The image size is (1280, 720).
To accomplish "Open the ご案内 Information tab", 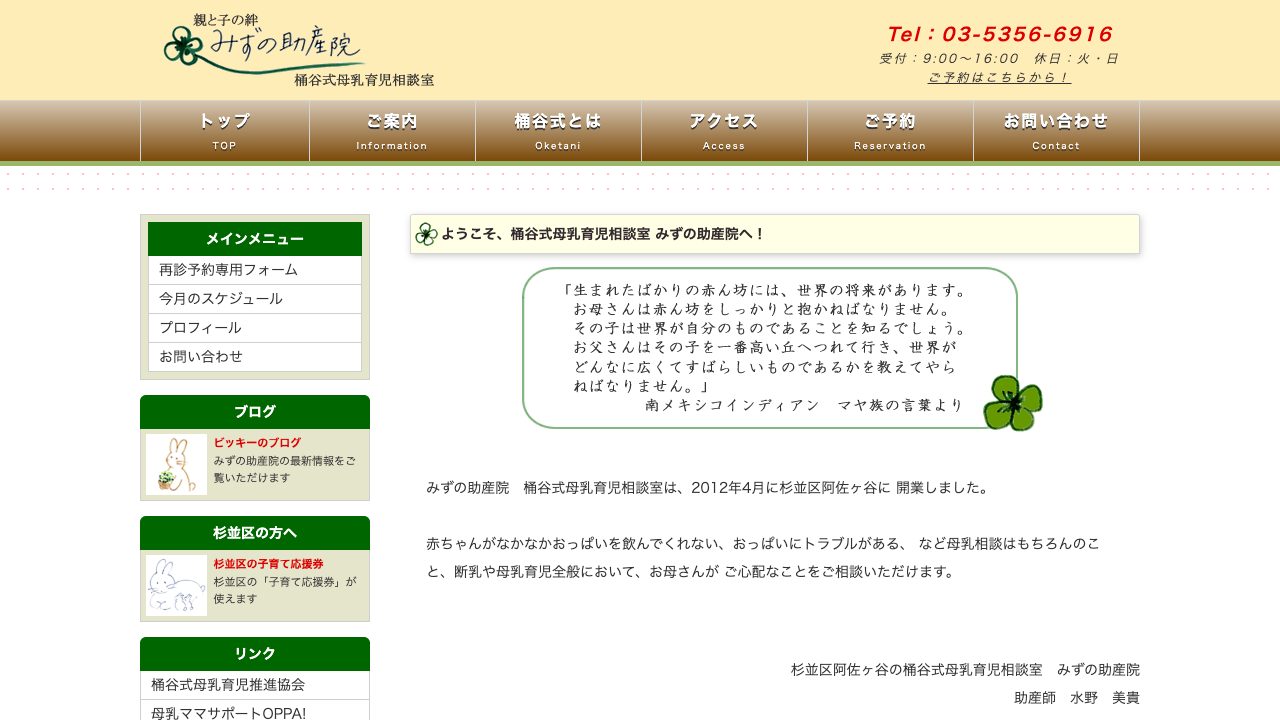I will pyautogui.click(x=390, y=130).
